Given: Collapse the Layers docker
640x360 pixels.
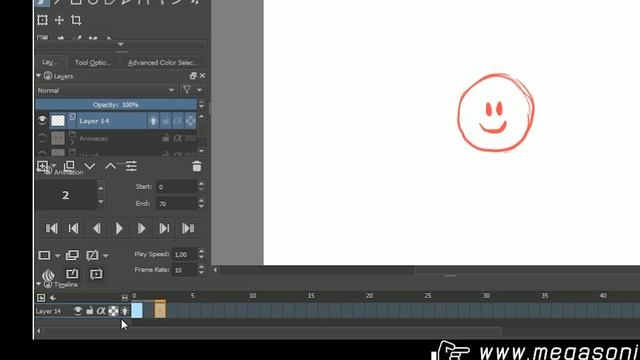Looking at the screenshot, I should tap(38, 76).
